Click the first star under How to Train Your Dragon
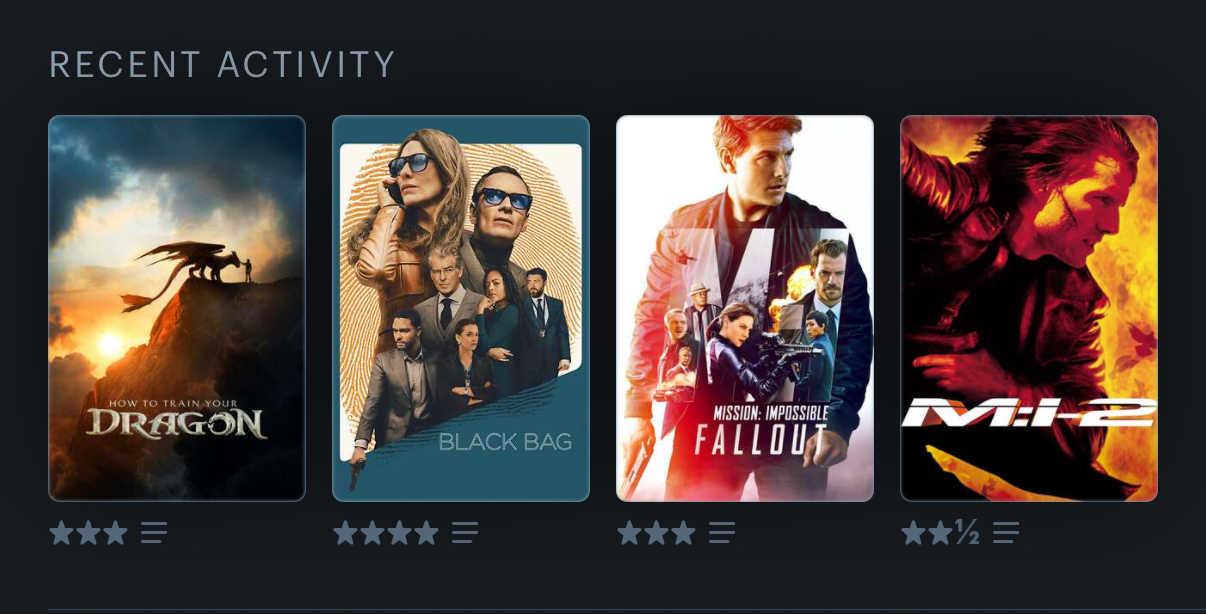 click(62, 532)
